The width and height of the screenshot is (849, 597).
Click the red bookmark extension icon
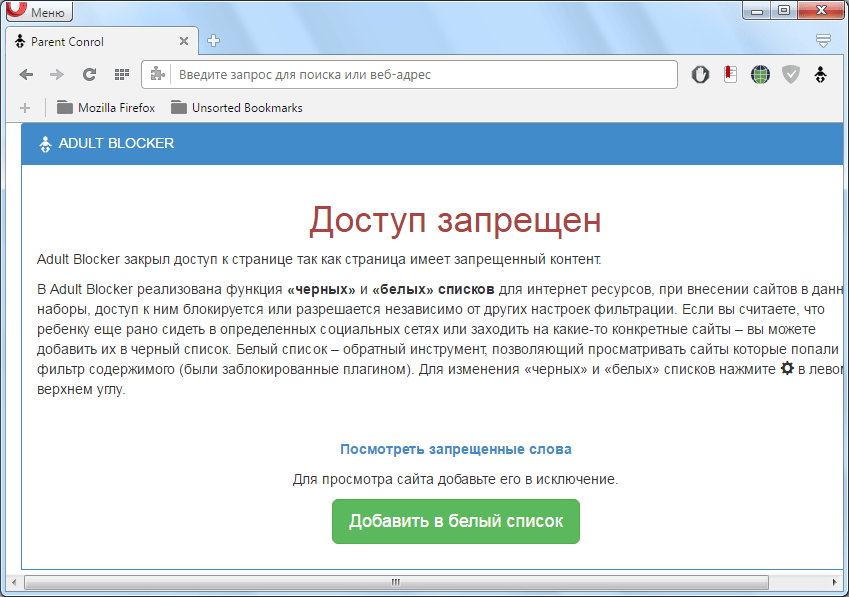click(x=731, y=75)
